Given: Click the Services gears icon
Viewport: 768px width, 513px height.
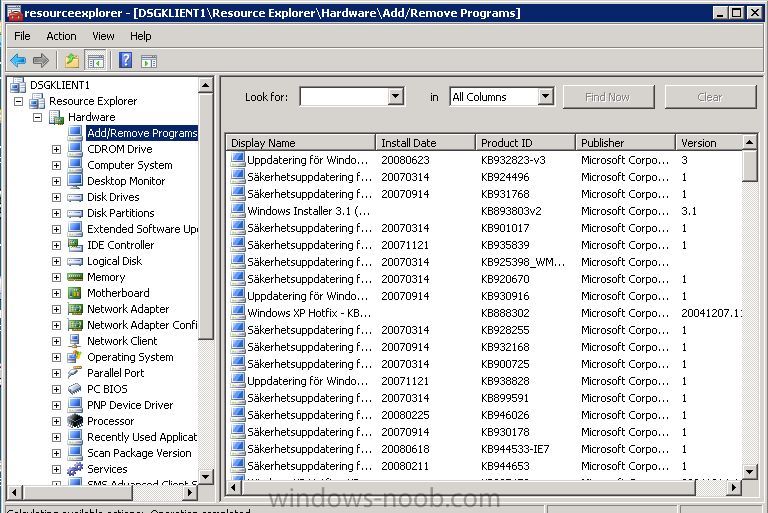Looking at the screenshot, I should (x=75, y=469).
